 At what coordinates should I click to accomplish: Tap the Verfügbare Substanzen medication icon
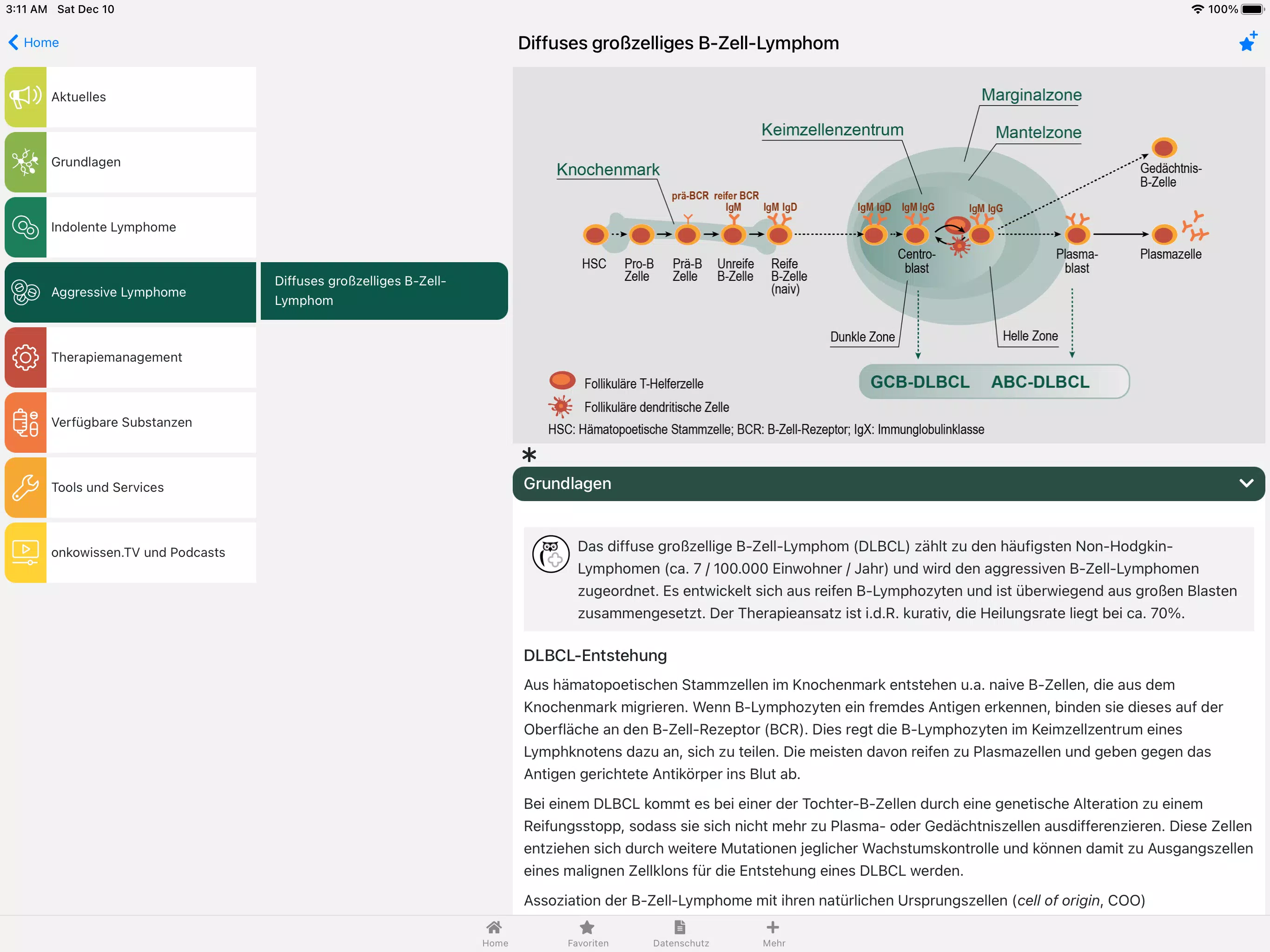[x=26, y=423]
